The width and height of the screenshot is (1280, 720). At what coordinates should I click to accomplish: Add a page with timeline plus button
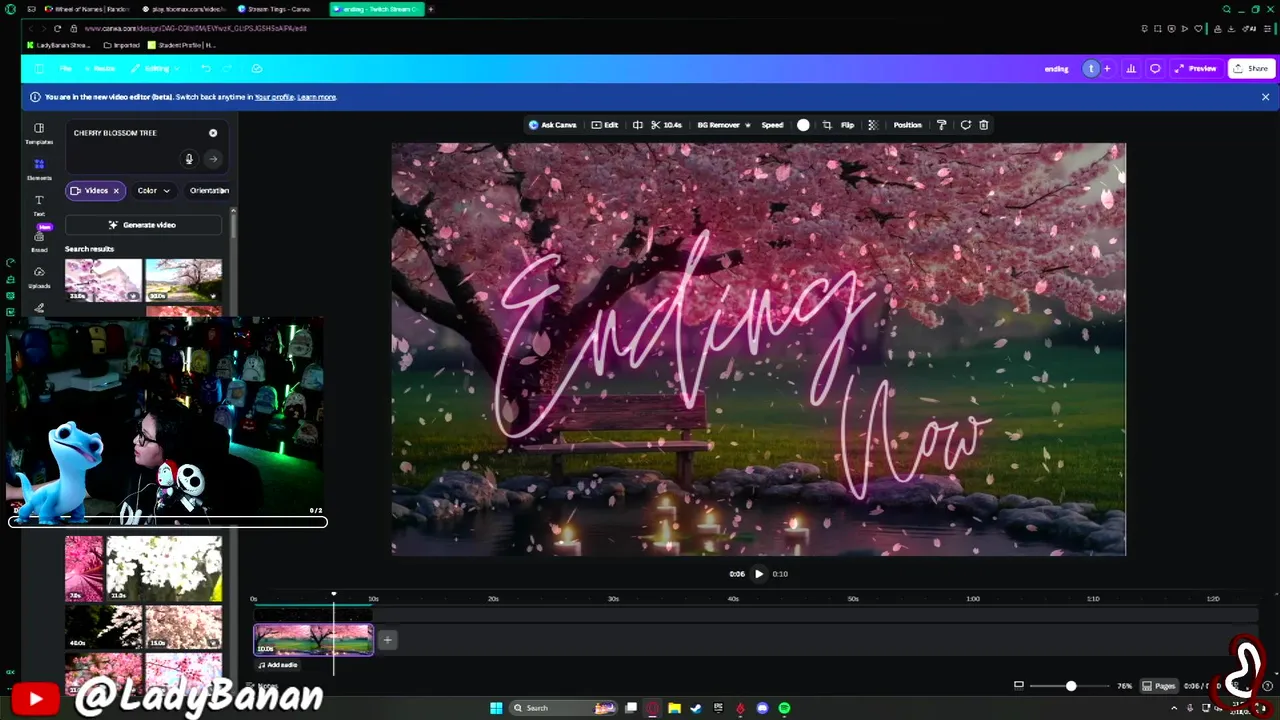point(387,640)
